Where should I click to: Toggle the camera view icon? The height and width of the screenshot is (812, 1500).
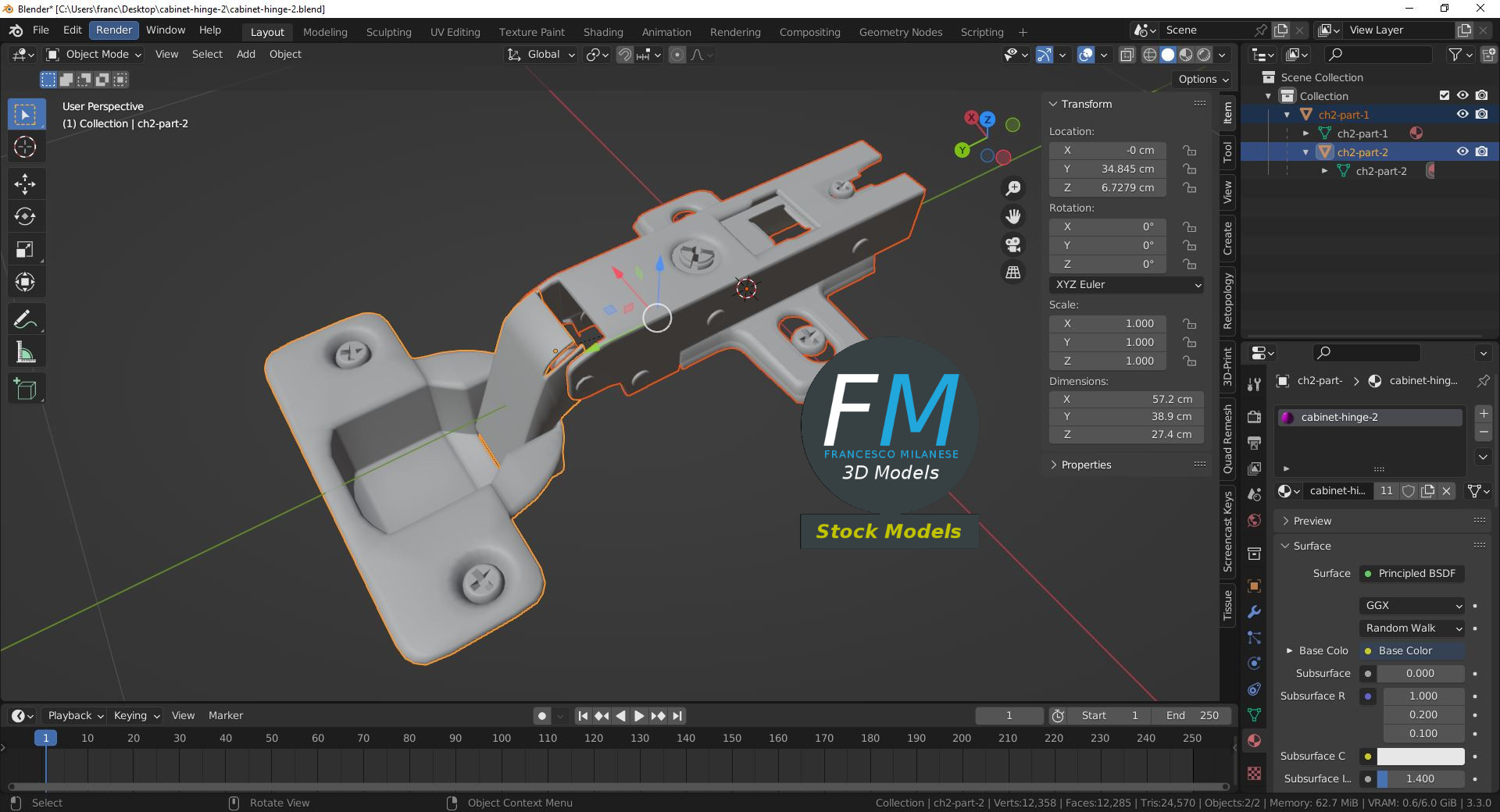pos(1013,244)
